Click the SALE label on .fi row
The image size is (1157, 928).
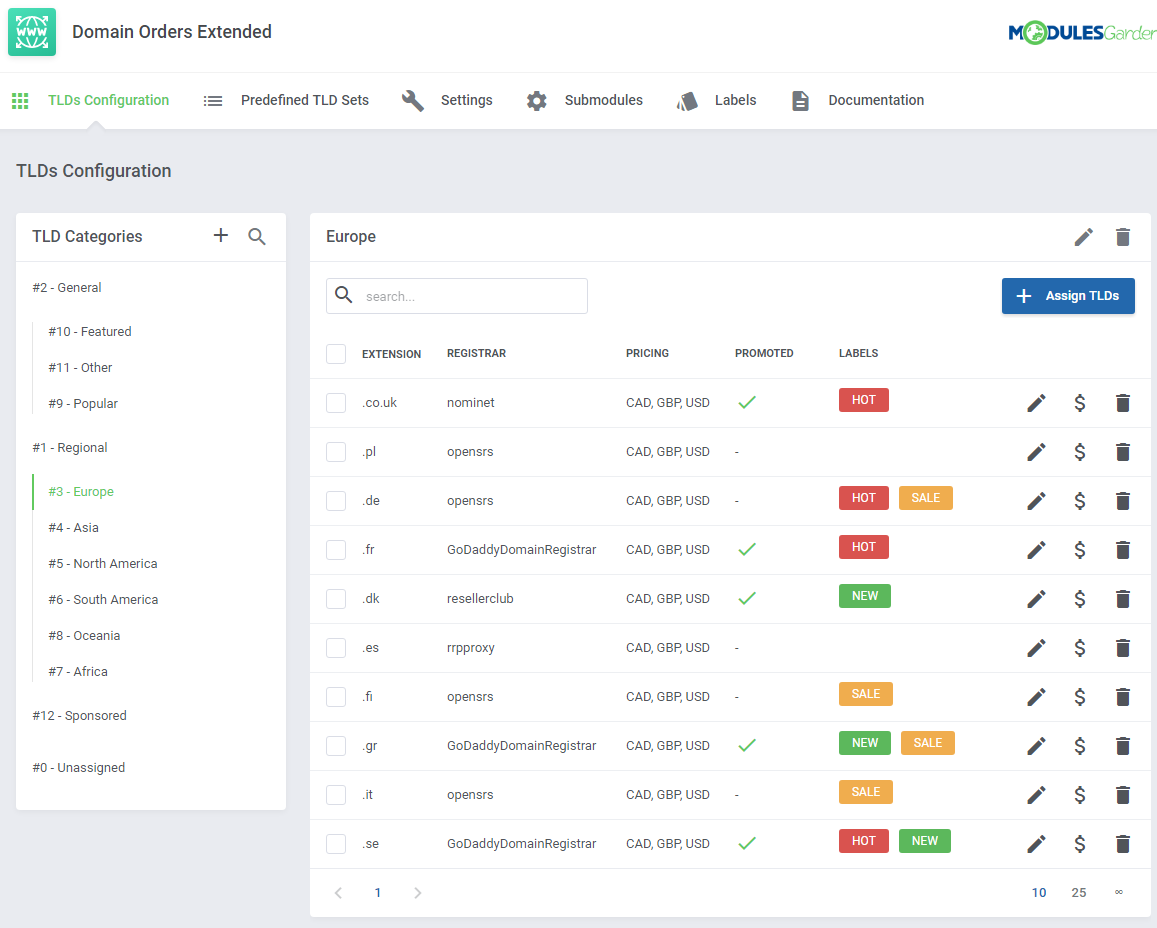pos(866,694)
